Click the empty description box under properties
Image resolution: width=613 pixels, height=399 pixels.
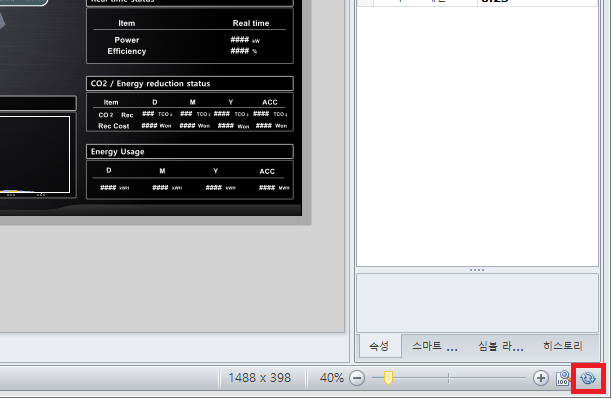coord(477,303)
